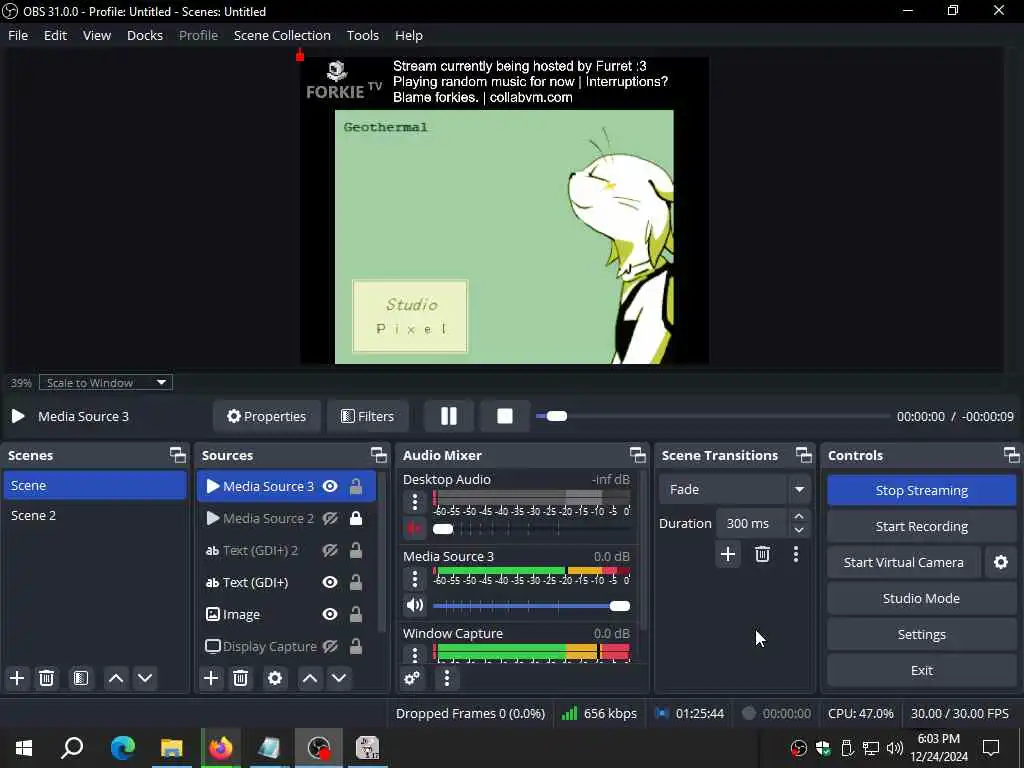Open Audio Mixer bottom options menu dots
This screenshot has width=1024, height=768.
[x=447, y=678]
